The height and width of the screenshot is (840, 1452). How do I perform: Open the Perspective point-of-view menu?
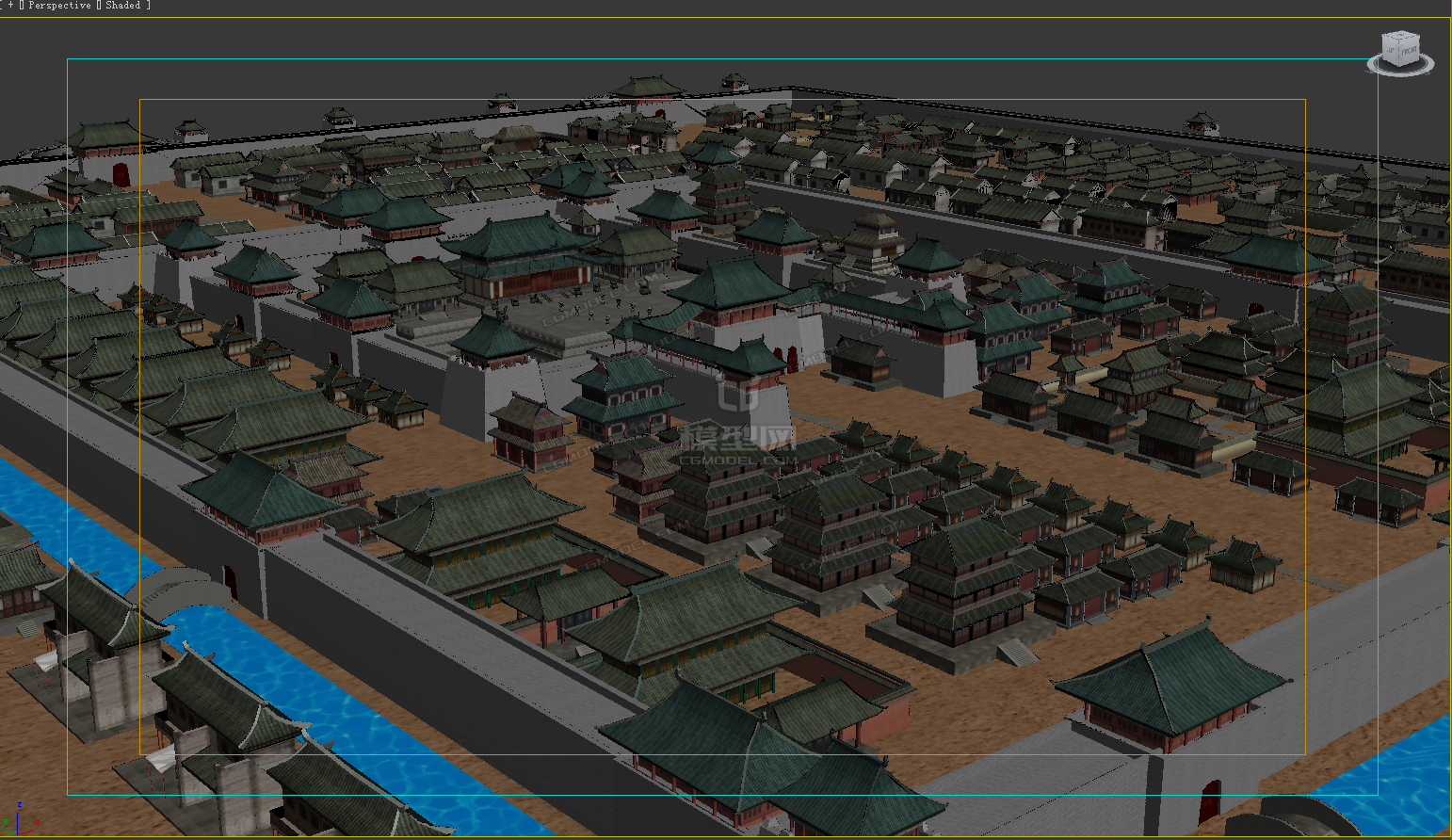click(59, 6)
